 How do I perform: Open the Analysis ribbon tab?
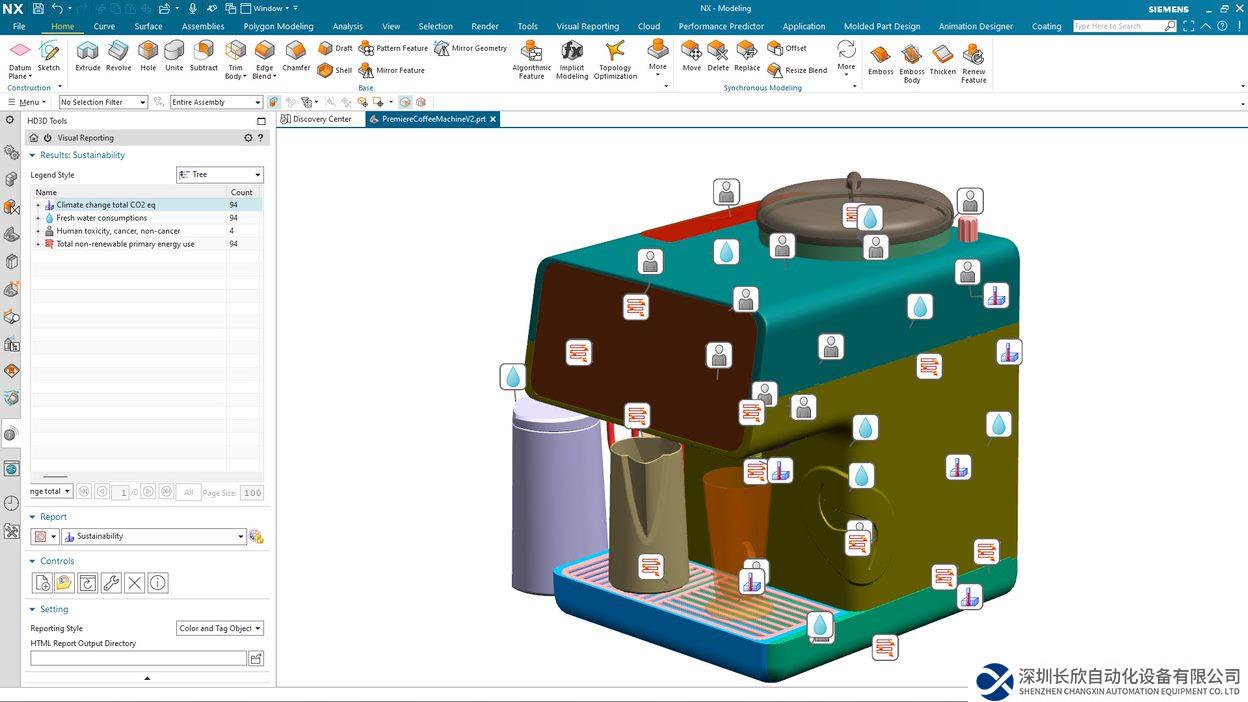point(348,26)
